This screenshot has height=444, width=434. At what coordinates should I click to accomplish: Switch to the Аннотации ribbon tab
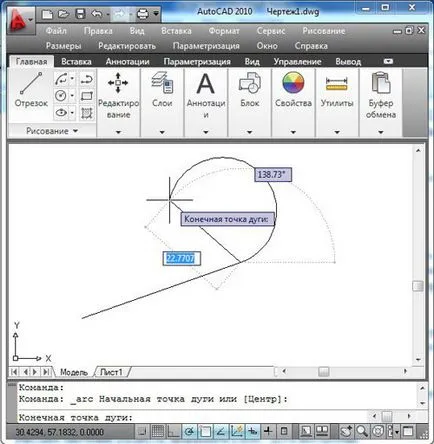[x=127, y=62]
